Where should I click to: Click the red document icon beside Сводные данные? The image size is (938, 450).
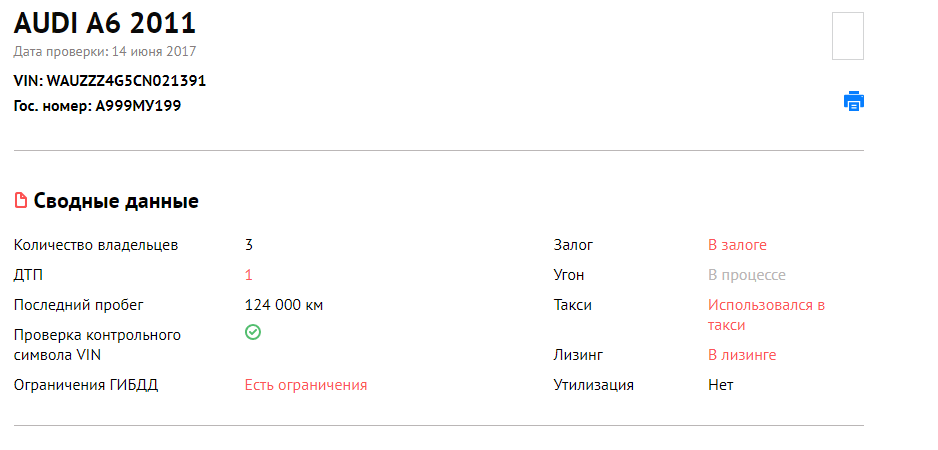point(21,200)
